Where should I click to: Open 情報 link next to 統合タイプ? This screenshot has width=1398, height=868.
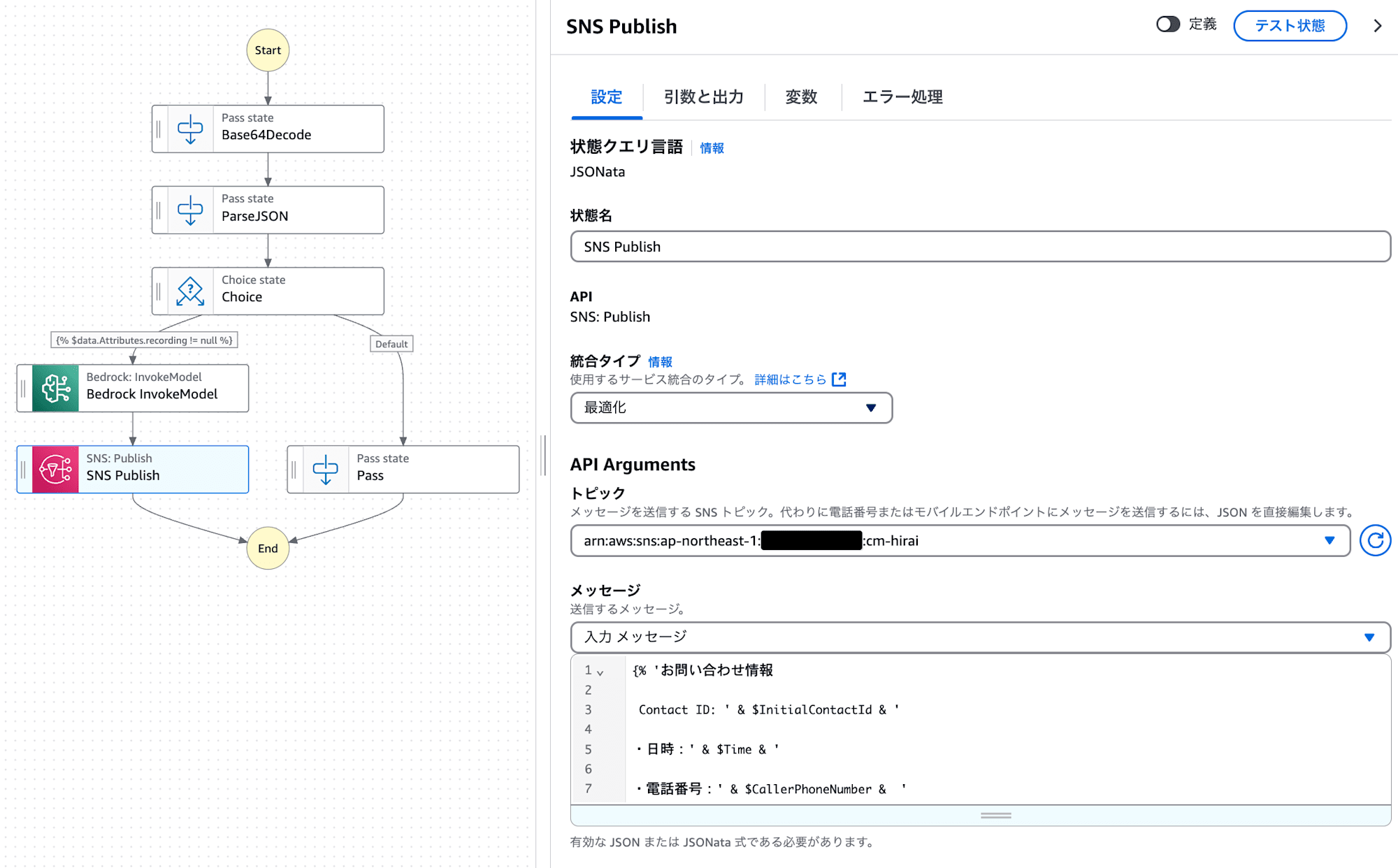click(x=660, y=362)
